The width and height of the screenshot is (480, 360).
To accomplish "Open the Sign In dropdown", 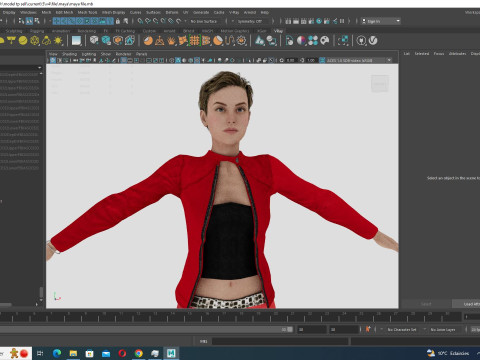I will [x=381, y=21].
